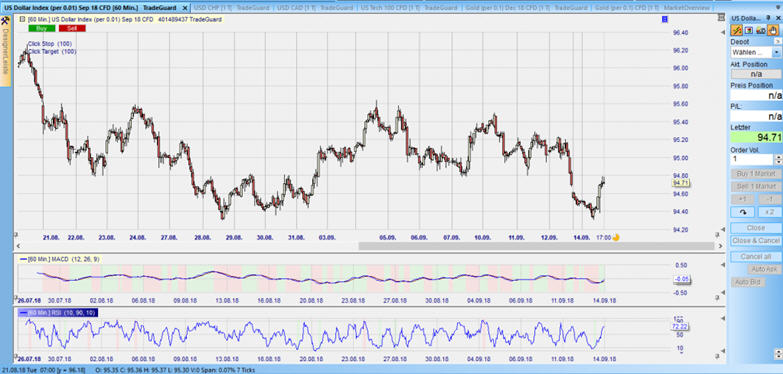Select the third order bar icon
783x374 pixels.
click(761, 30)
